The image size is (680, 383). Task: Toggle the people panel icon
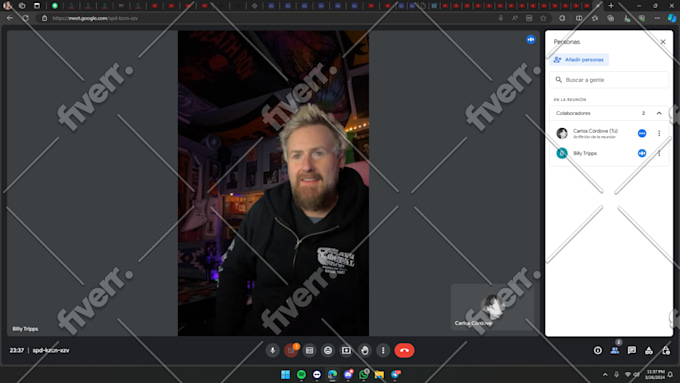click(x=615, y=350)
